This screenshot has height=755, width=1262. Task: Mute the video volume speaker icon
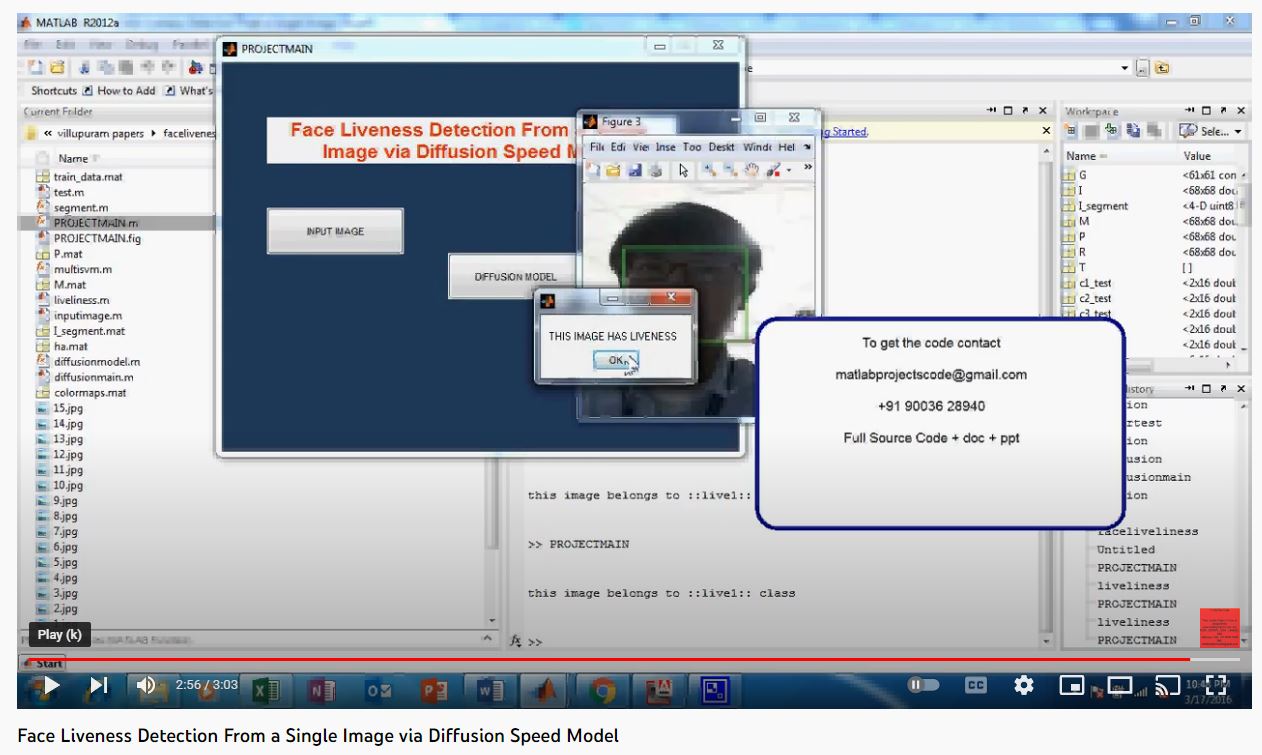(146, 686)
